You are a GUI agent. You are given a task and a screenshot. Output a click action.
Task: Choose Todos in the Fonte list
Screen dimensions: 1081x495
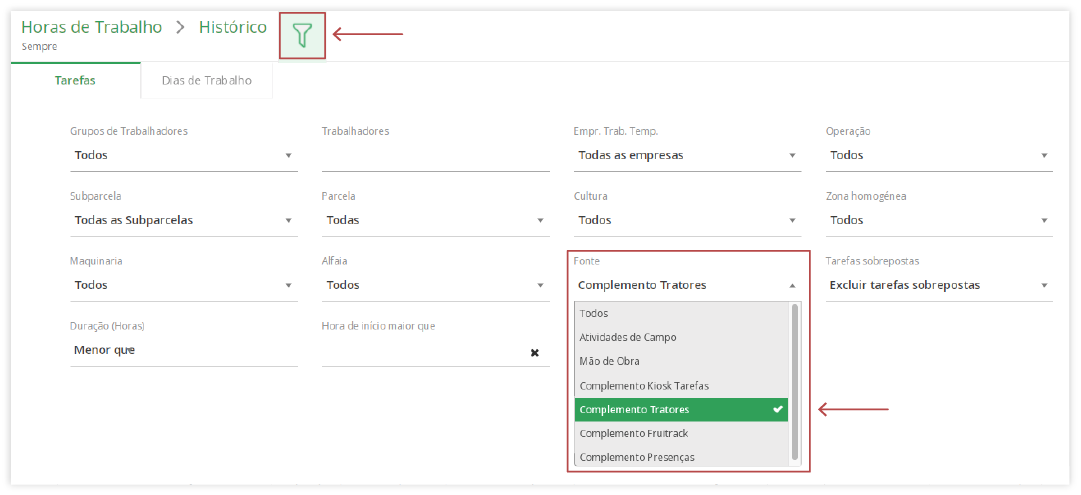[681, 313]
